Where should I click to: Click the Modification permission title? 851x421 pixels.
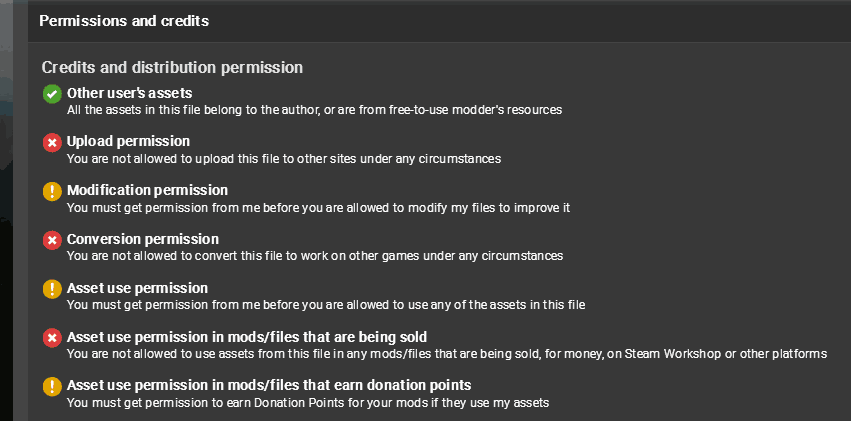point(148,190)
